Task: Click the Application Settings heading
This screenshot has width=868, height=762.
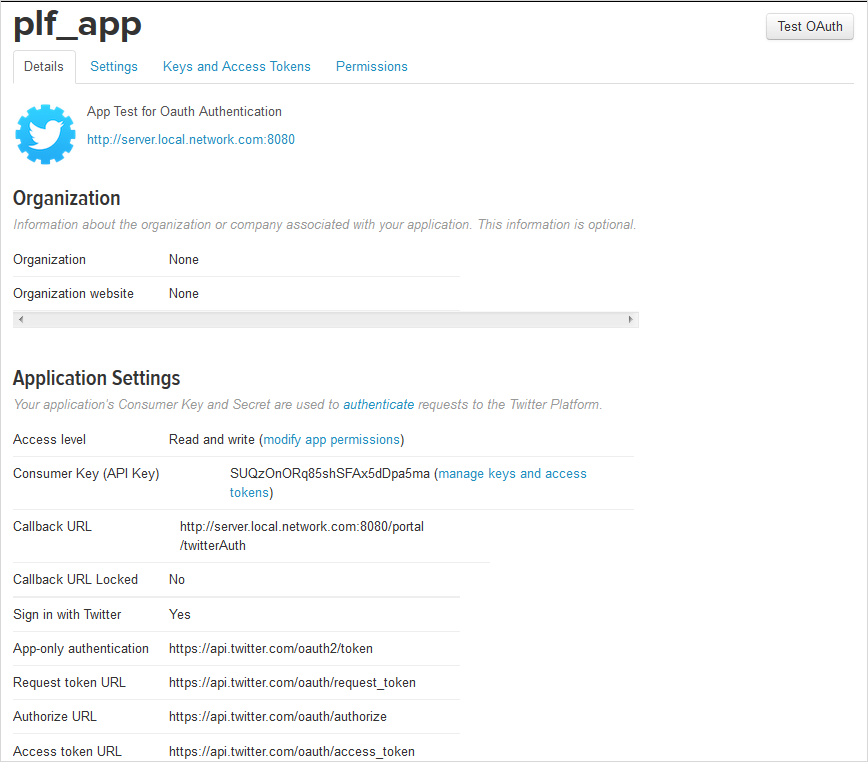Action: pyautogui.click(x=96, y=378)
